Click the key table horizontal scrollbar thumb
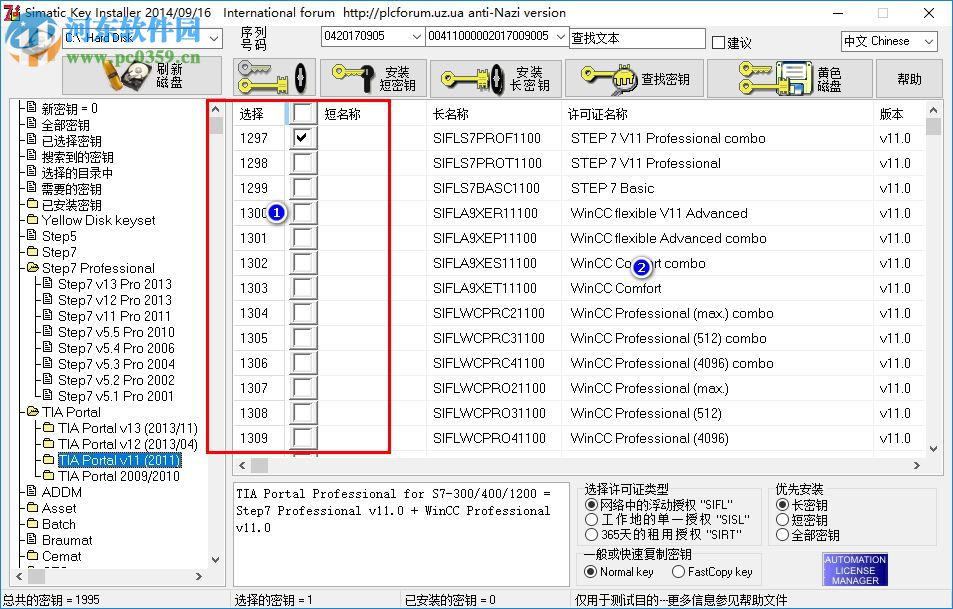This screenshot has width=953, height=609. (x=260, y=466)
